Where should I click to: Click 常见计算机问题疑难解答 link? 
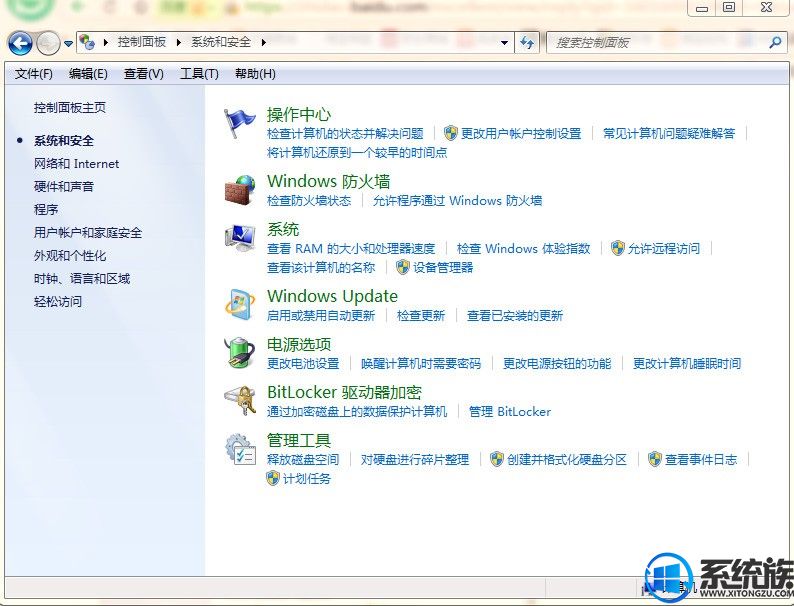[x=668, y=134]
